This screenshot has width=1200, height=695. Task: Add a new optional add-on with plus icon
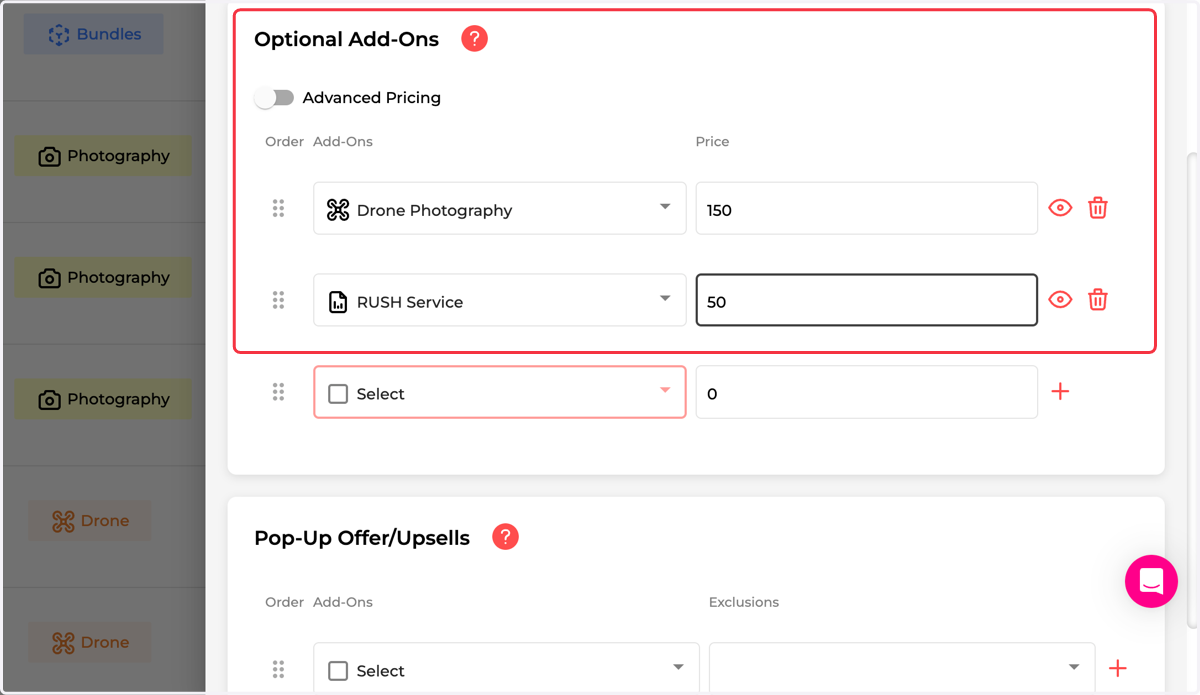(1061, 392)
